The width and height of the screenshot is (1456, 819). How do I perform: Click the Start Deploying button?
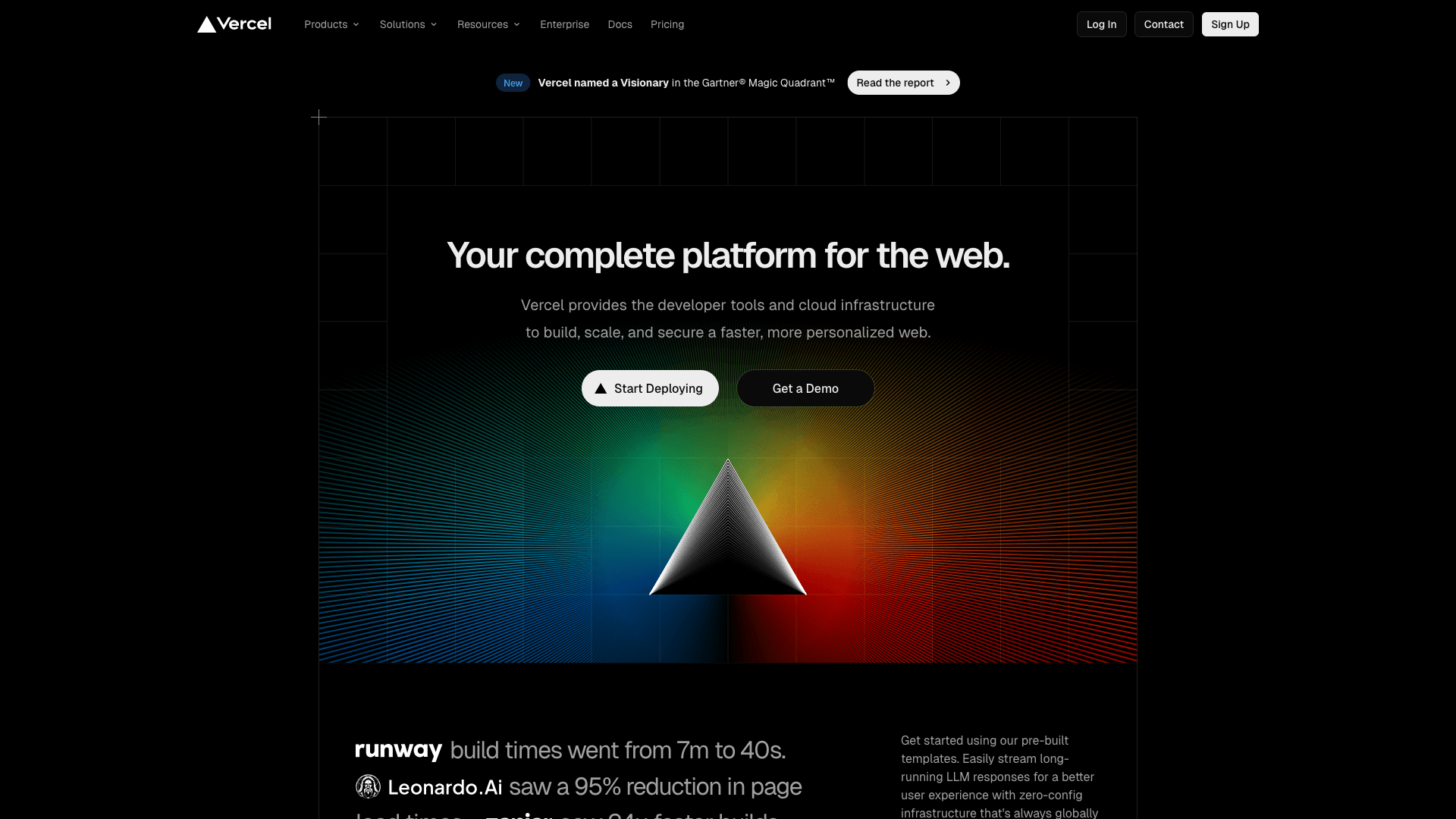click(649, 388)
